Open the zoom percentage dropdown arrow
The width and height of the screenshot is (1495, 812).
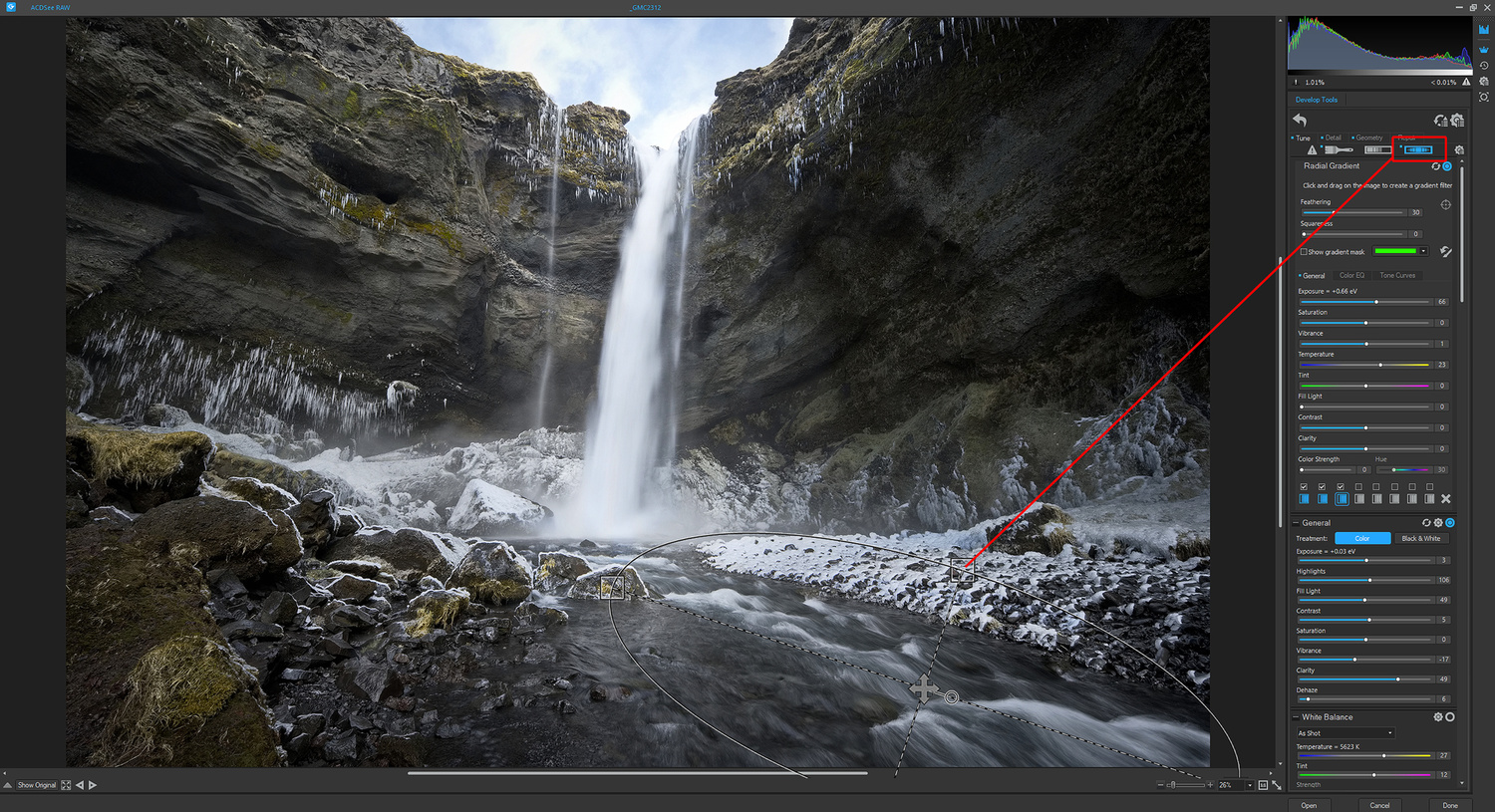(1250, 785)
